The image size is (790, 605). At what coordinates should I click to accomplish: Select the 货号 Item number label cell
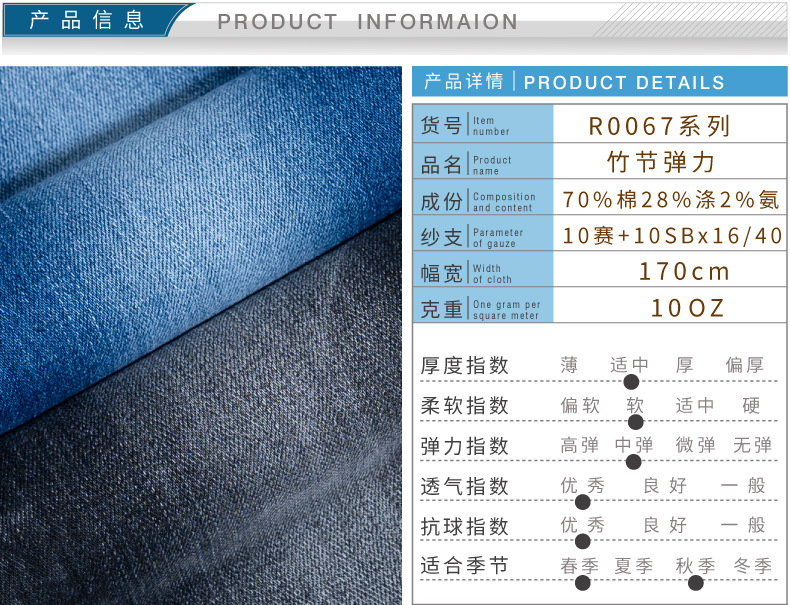pos(483,124)
